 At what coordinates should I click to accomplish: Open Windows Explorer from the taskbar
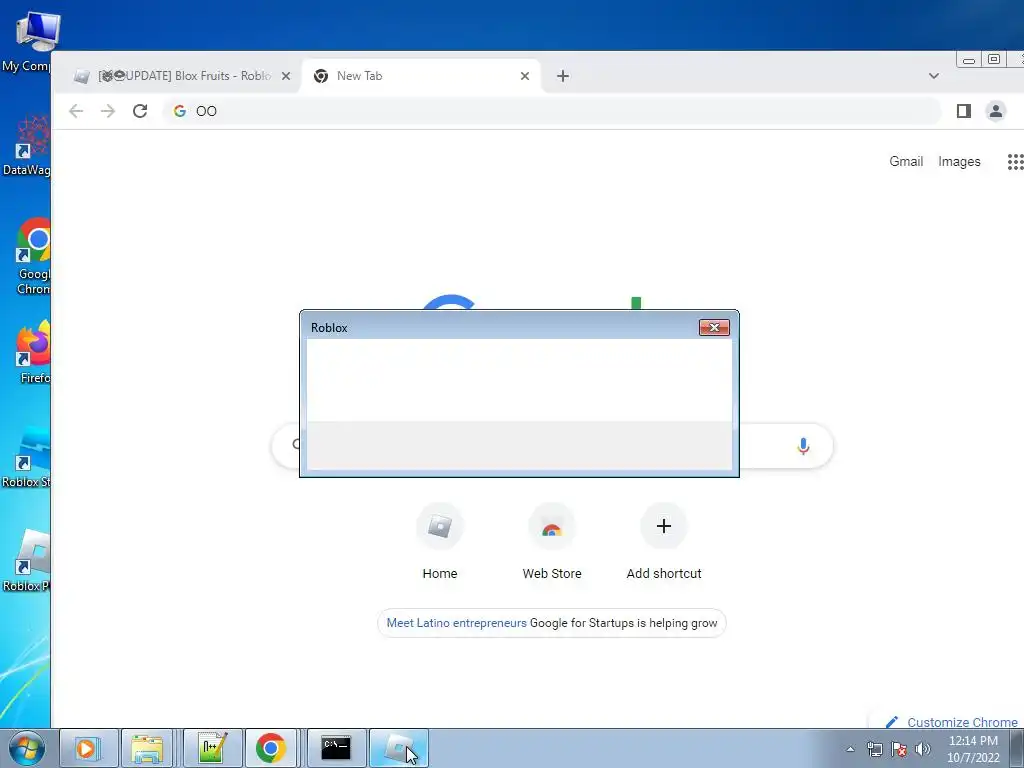[x=147, y=748]
